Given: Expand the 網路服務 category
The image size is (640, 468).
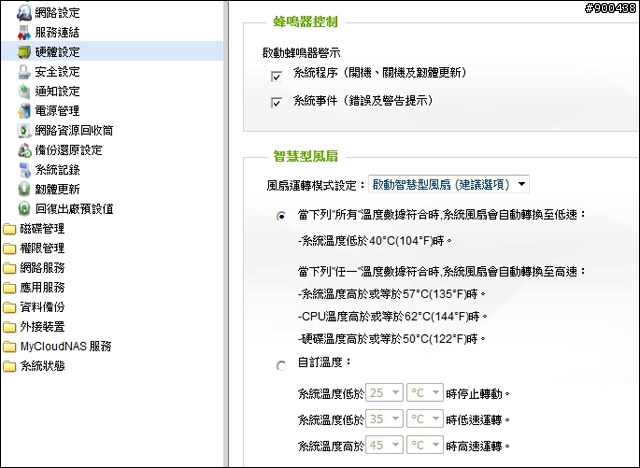Looking at the screenshot, I should coord(42,268).
